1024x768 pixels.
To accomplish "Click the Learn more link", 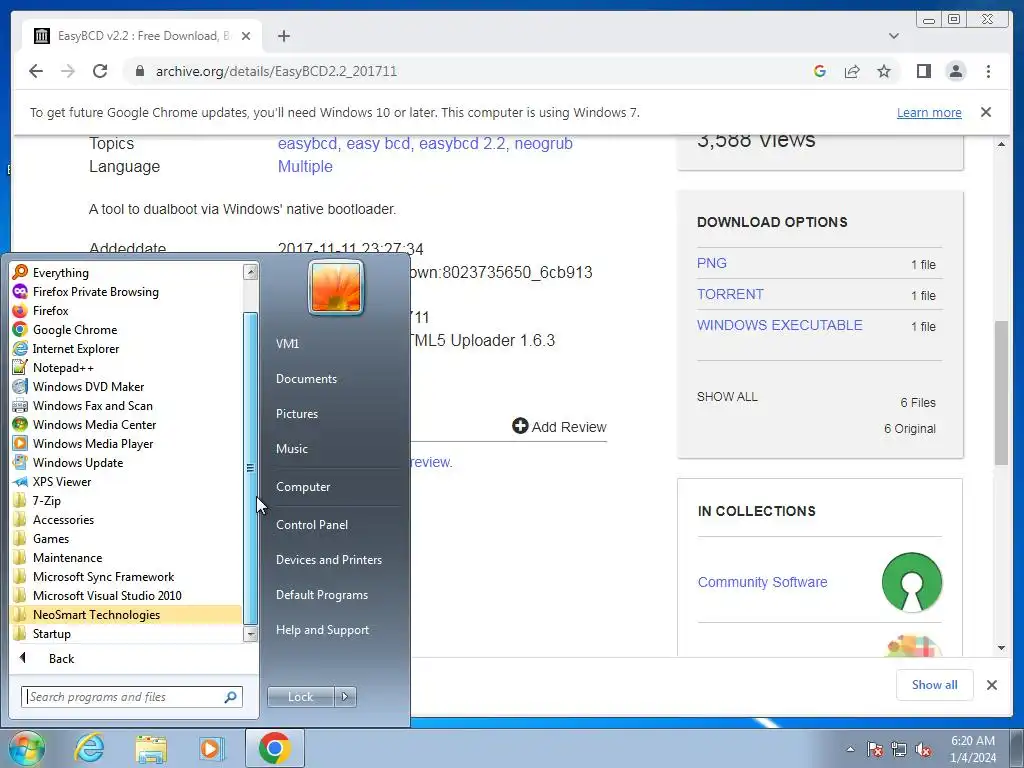I will (929, 112).
